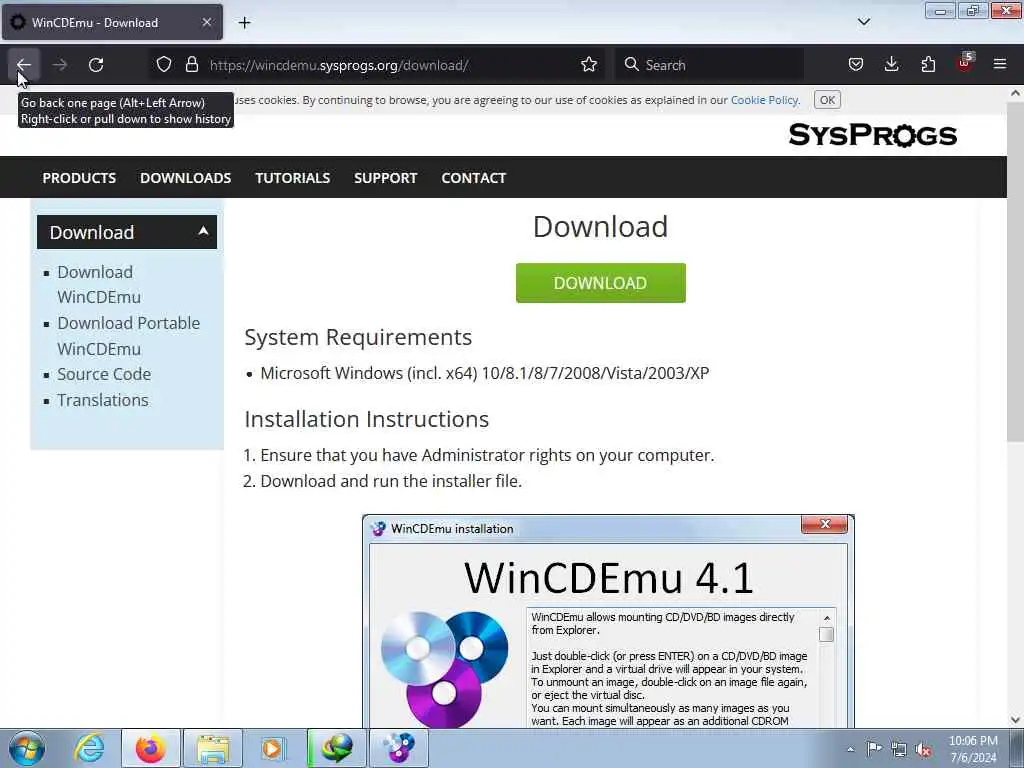
Task: Launch Internet Explorer from taskbar
Action: [88, 748]
